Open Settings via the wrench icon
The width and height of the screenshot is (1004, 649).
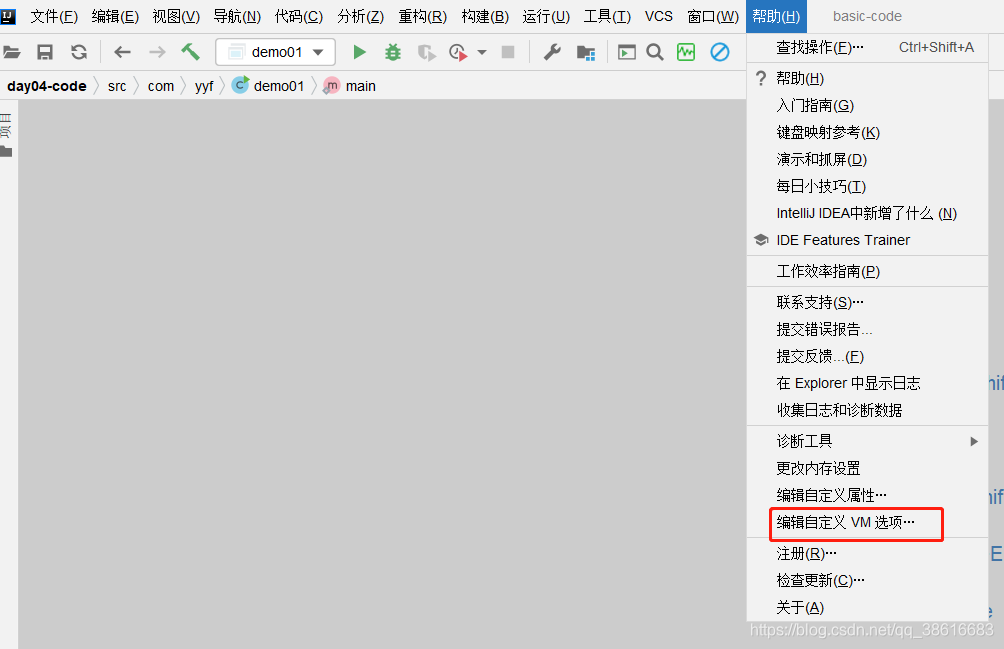coord(552,52)
